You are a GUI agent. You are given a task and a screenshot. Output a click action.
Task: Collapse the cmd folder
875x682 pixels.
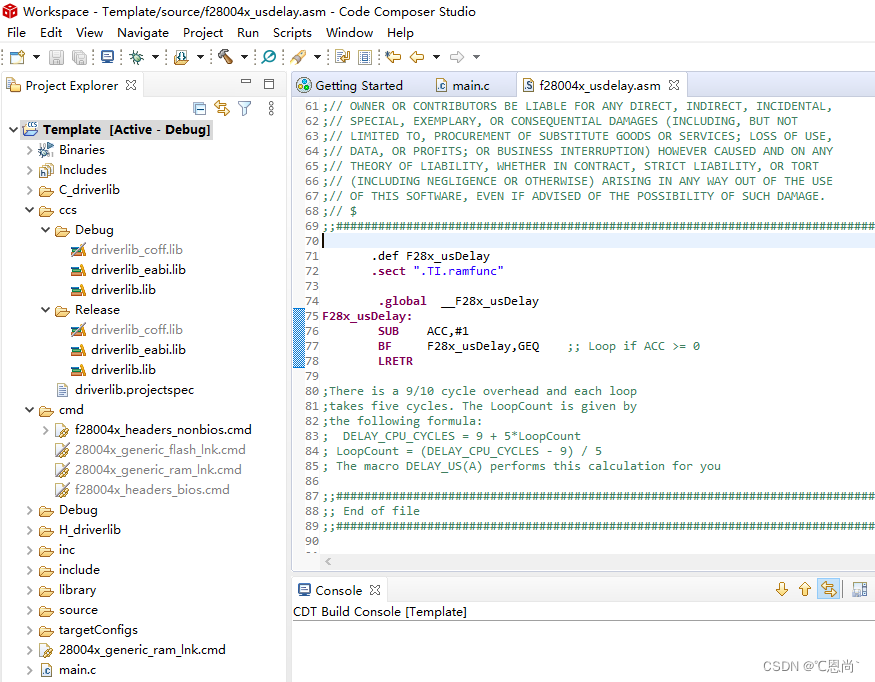click(30, 410)
